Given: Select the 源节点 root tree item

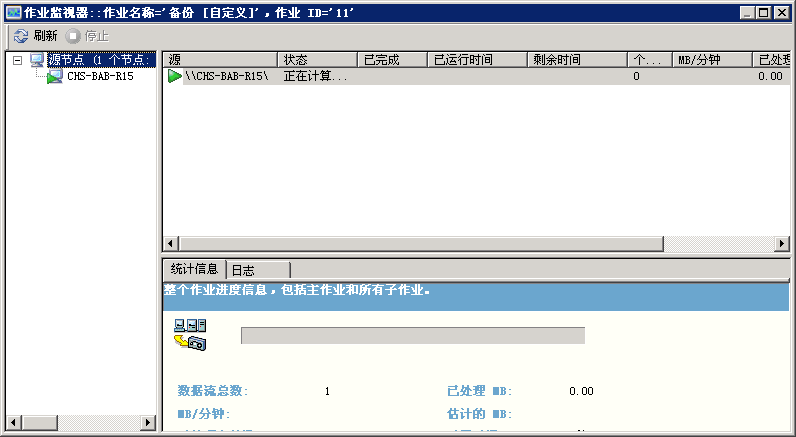Looking at the screenshot, I should [x=101, y=60].
